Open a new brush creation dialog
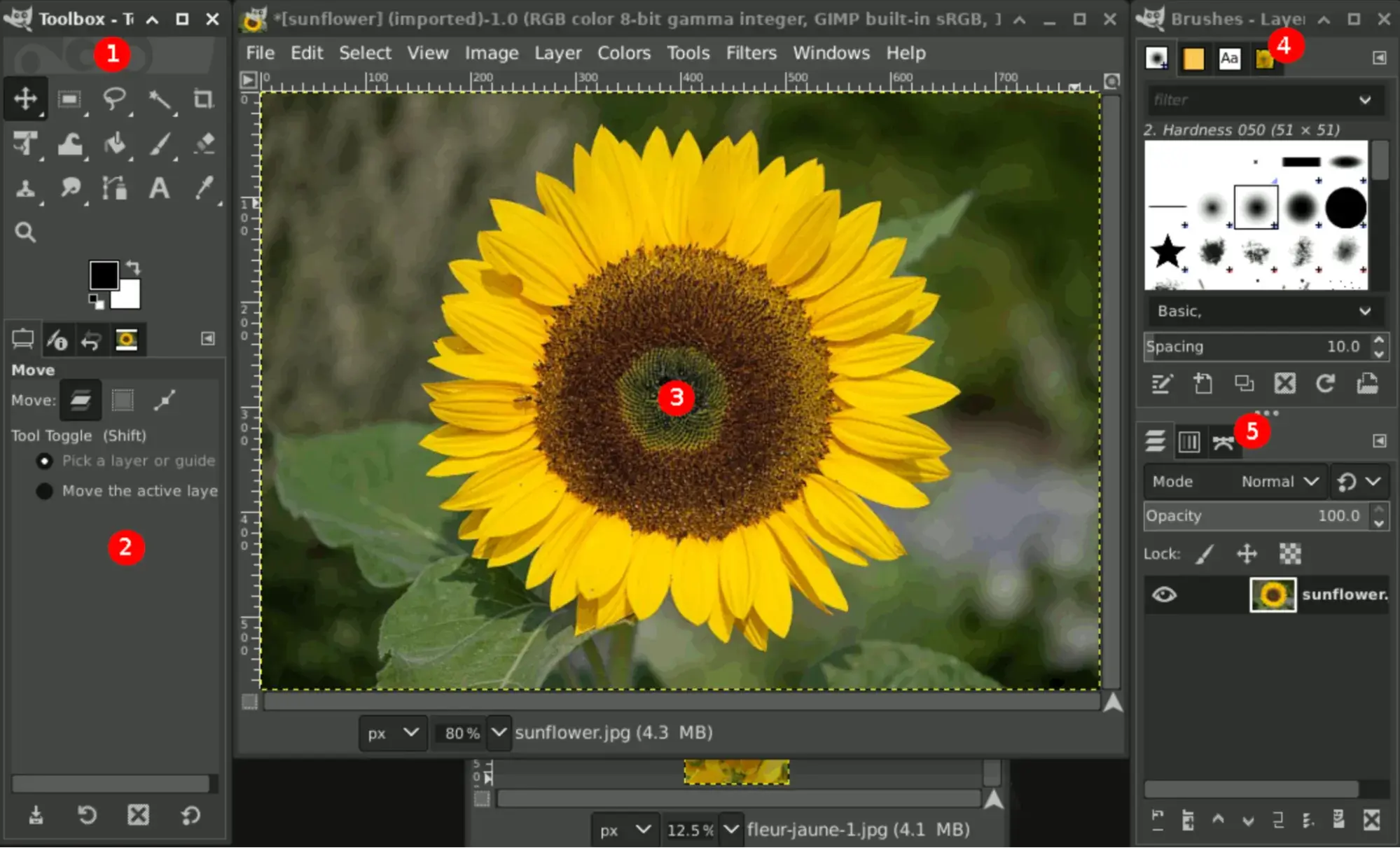The image size is (1400, 848). (x=1203, y=384)
